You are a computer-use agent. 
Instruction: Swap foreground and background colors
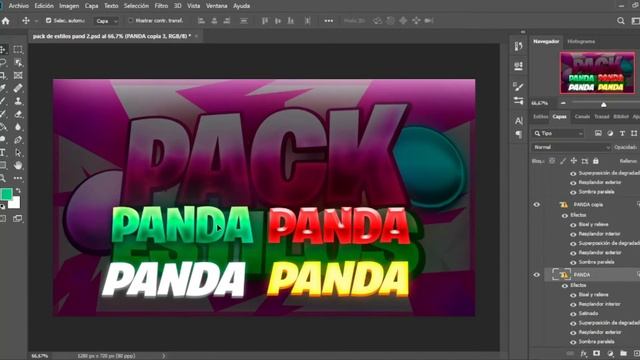(x=18, y=191)
